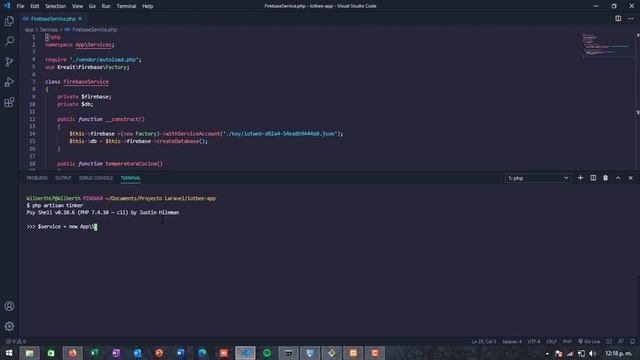Viewport: 640px width, 360px height.
Task: Open the Search view in the activity bar
Action: (x=9, y=41)
